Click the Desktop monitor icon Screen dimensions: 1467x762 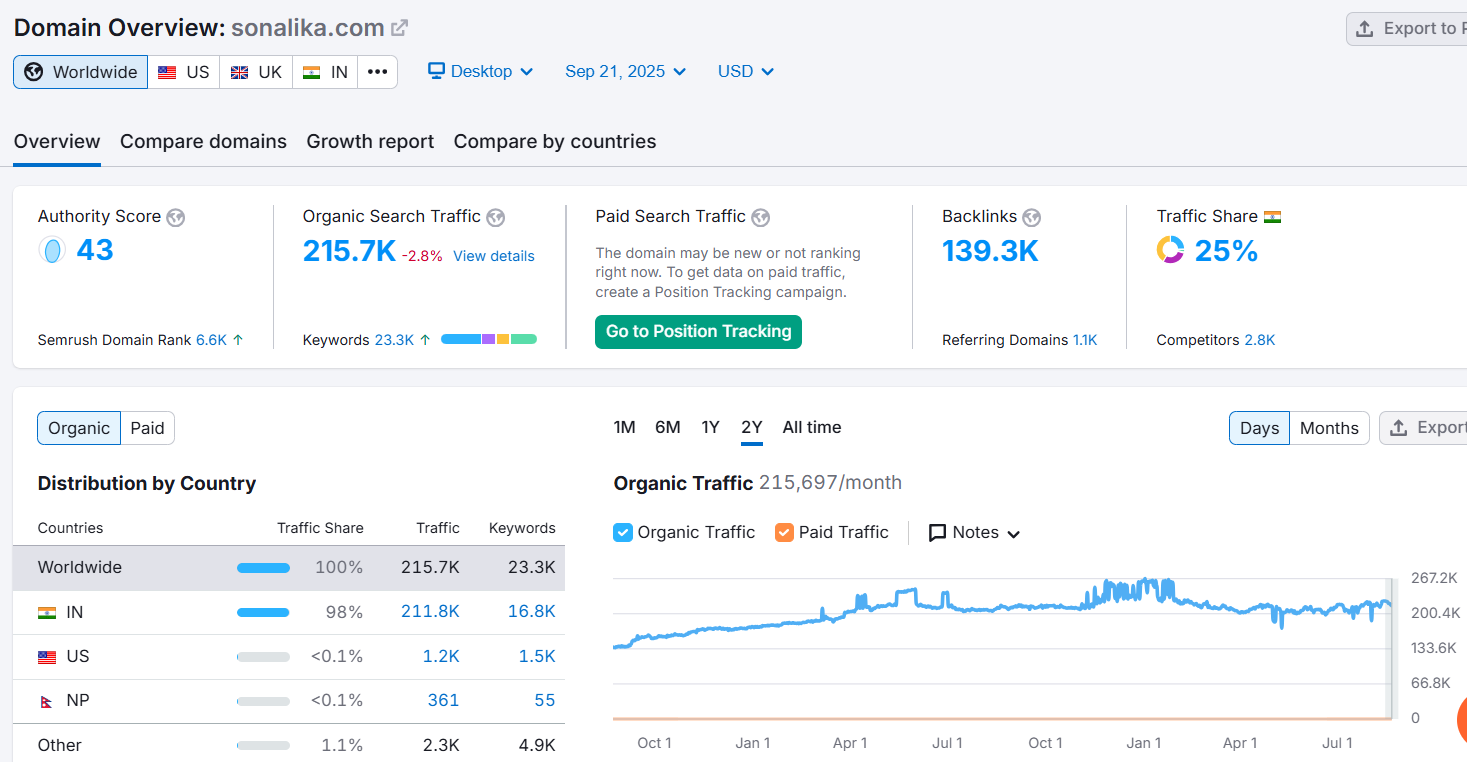point(436,71)
